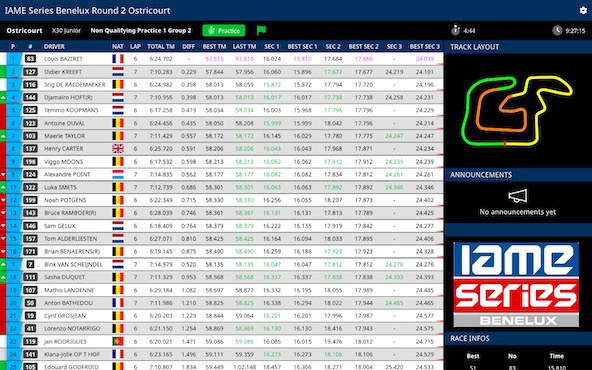Image resolution: width=592 pixels, height=370 pixels.
Task: Sort by the DIFF column header
Action: tap(188, 46)
